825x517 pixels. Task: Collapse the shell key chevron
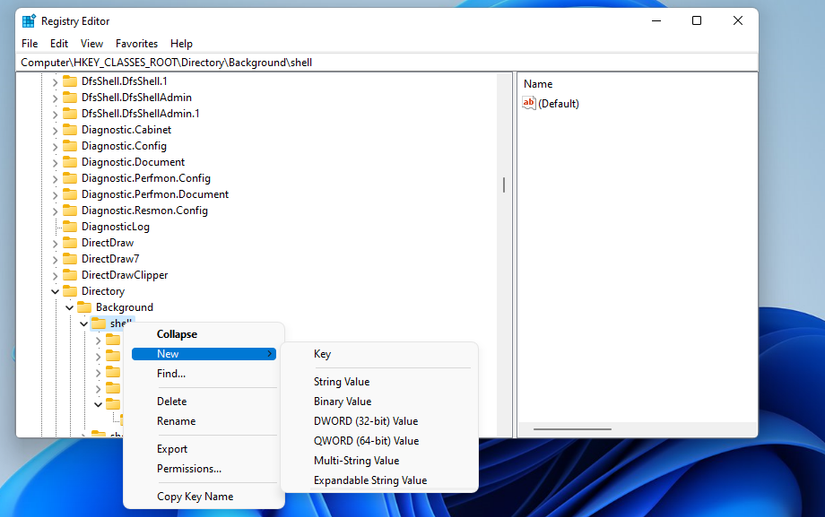click(84, 324)
